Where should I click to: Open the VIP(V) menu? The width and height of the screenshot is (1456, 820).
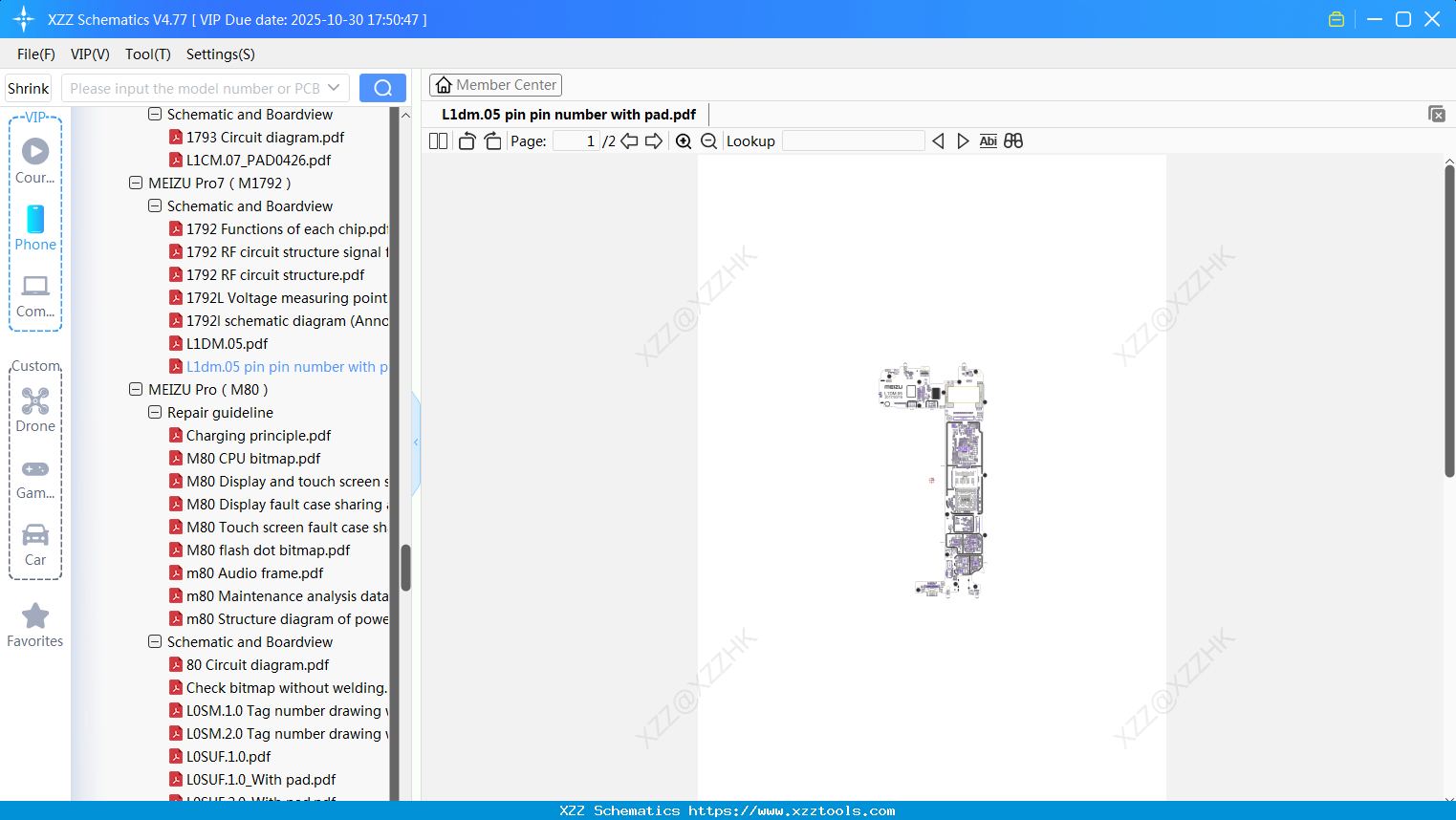pyautogui.click(x=90, y=54)
